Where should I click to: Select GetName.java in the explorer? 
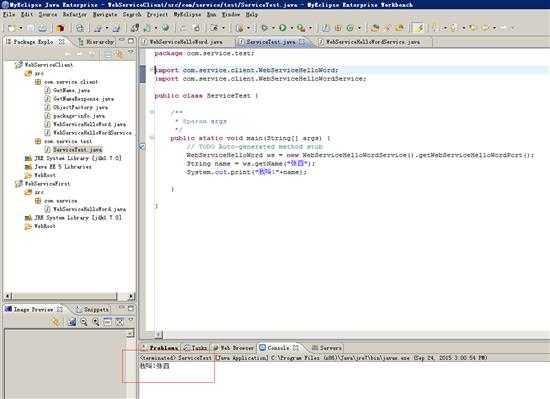(x=67, y=90)
